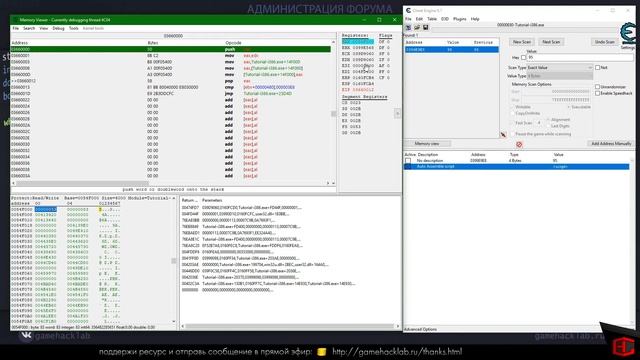Select the pop eax instruction row
Viewport: 640px width, 360px height.
click(171, 81)
